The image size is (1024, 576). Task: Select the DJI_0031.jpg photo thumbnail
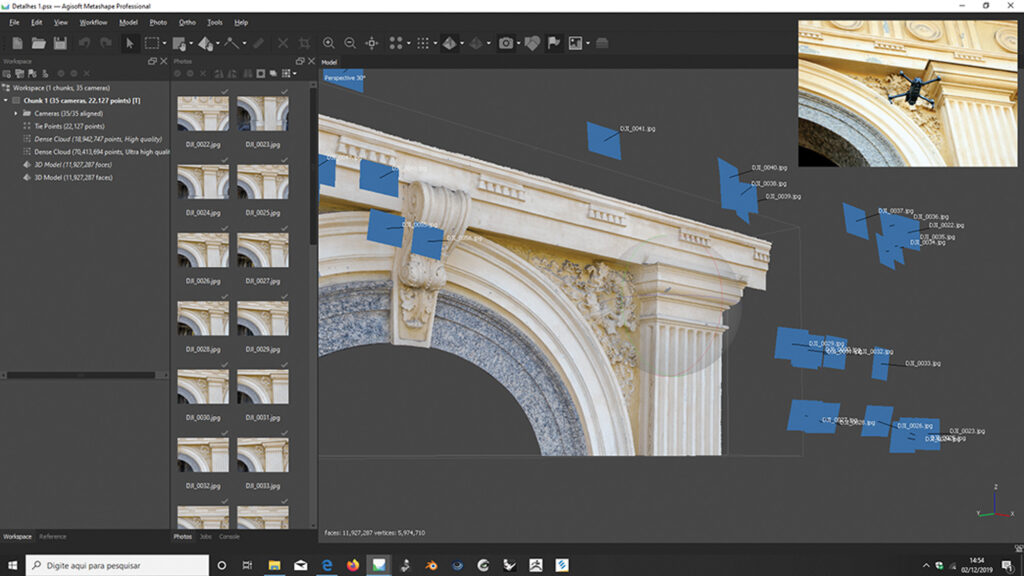(x=263, y=387)
